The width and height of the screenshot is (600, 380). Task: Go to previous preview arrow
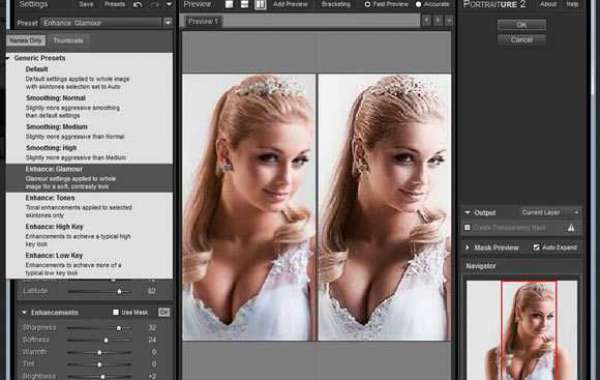point(427,20)
